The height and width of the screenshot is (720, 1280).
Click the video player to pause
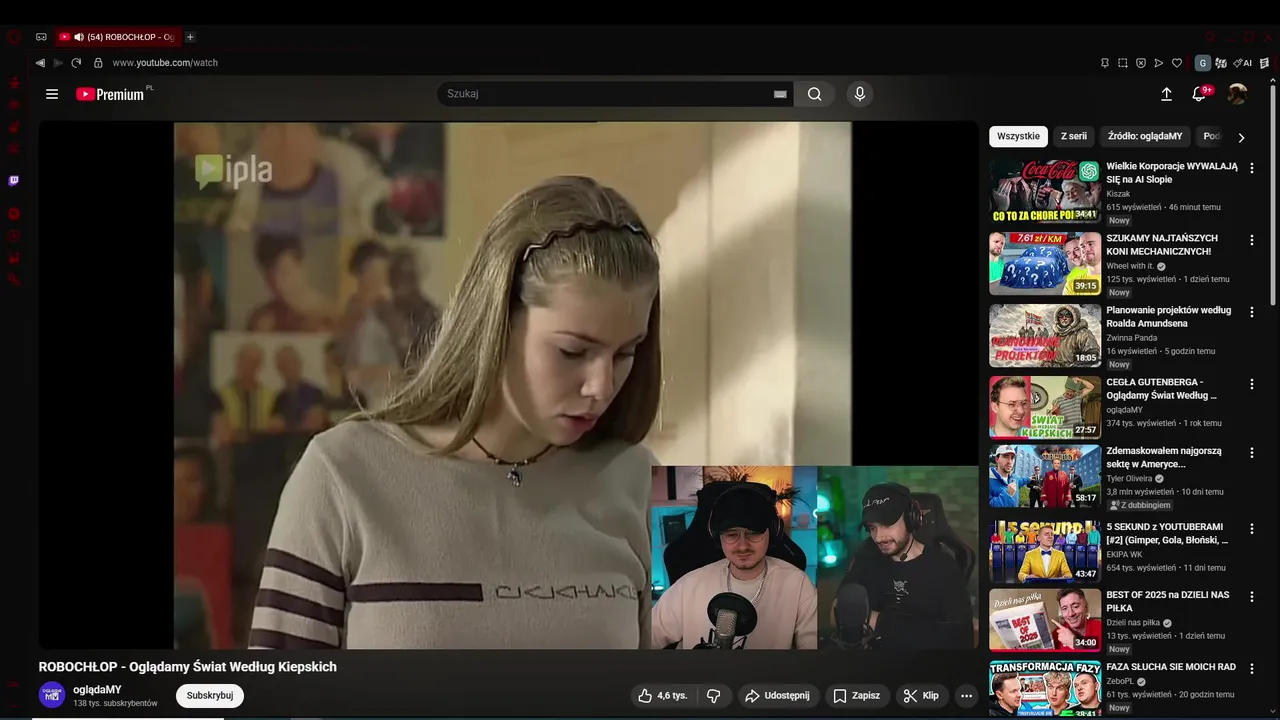click(508, 386)
